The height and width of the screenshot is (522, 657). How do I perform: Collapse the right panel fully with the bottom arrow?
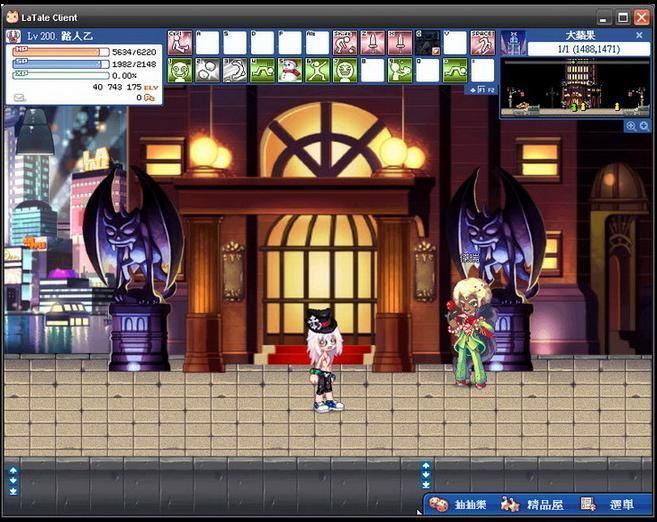(x=426, y=485)
